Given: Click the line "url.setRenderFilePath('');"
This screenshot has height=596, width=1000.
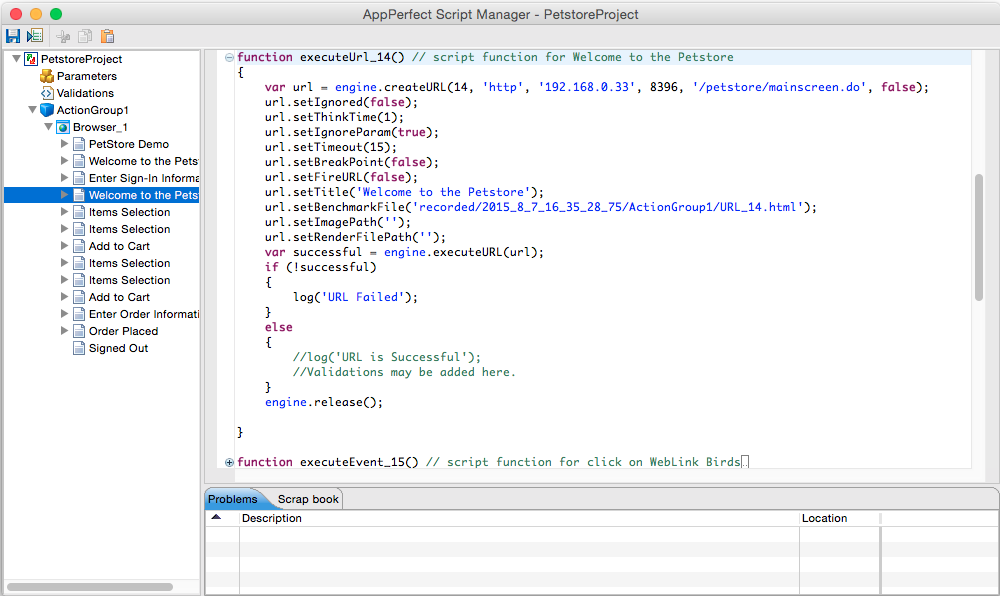Looking at the screenshot, I should pyautogui.click(x=355, y=237).
